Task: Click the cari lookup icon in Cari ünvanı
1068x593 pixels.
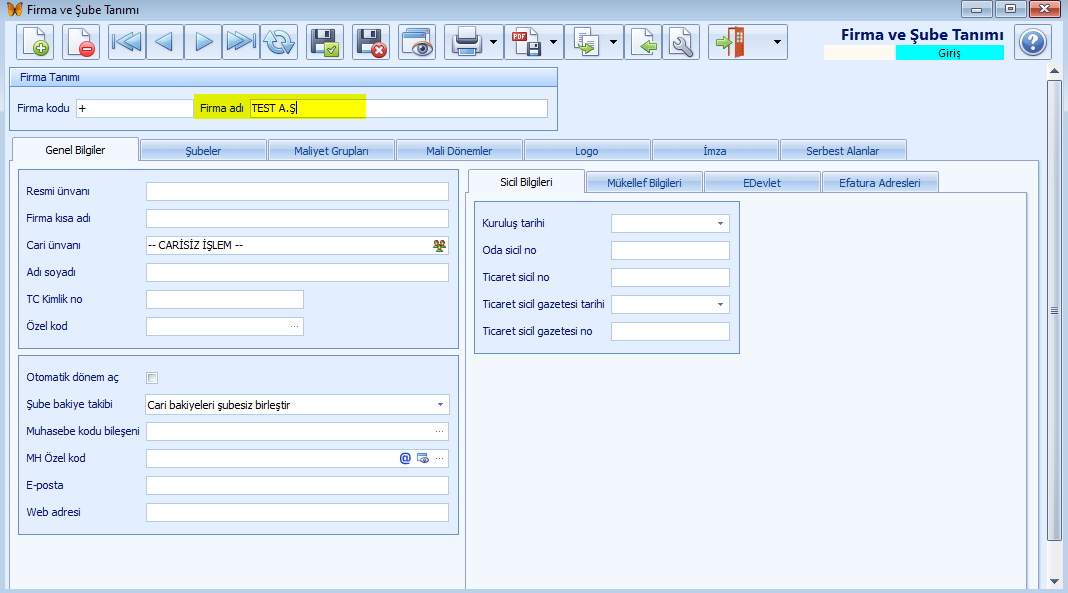Action: click(439, 246)
